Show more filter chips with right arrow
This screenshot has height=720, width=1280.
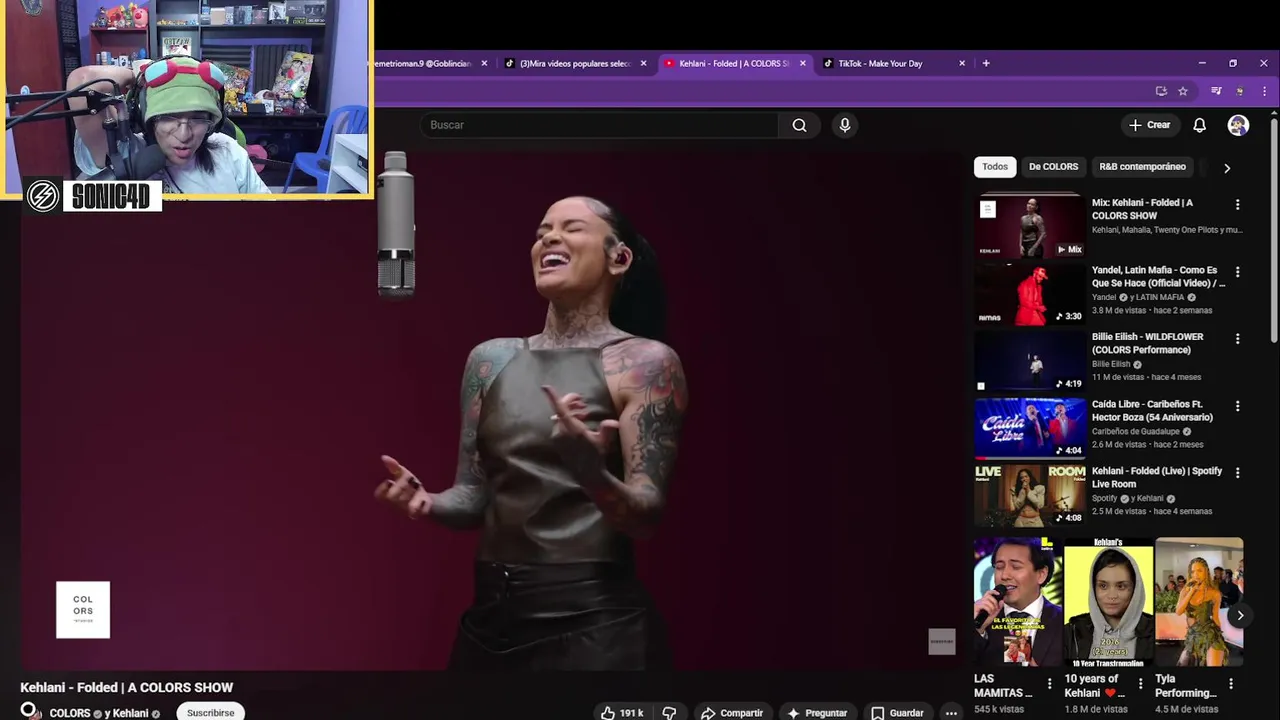pos(1227,168)
